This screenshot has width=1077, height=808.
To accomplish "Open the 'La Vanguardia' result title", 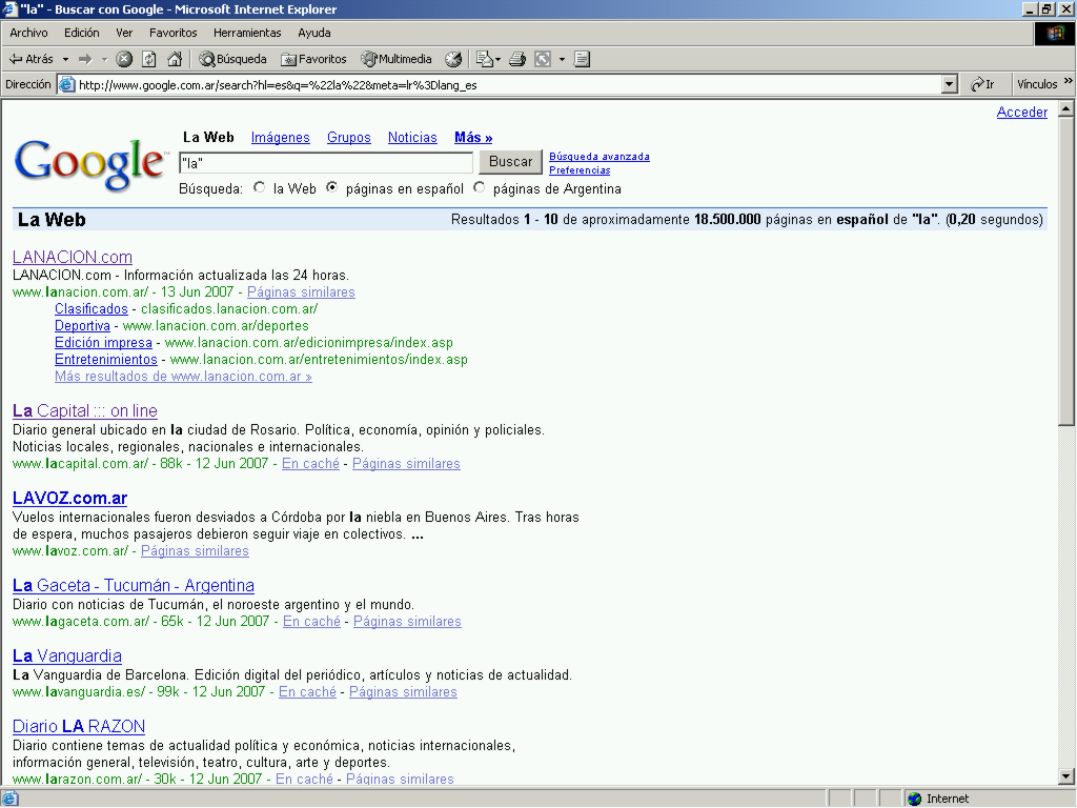I will point(67,656).
